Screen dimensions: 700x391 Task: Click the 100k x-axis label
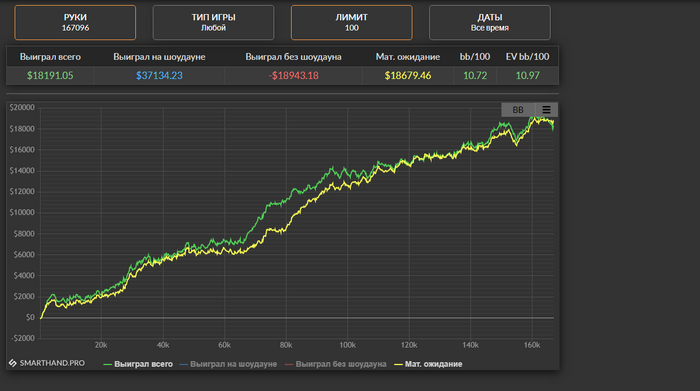coord(347,345)
